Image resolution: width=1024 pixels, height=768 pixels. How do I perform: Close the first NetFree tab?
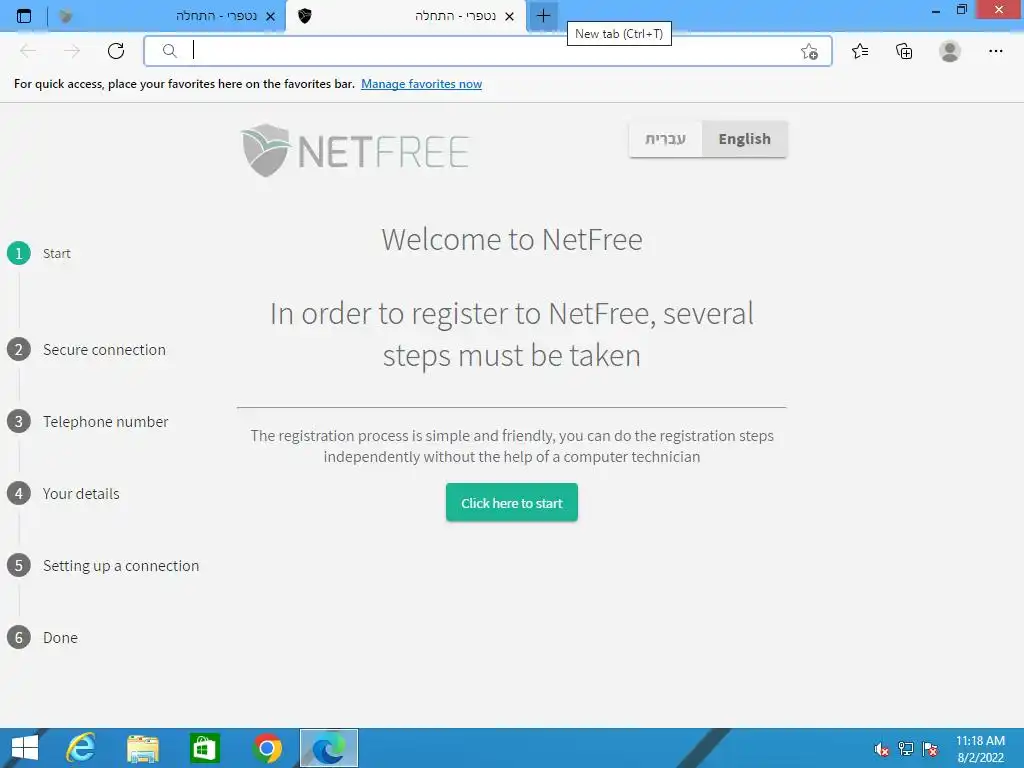270,16
